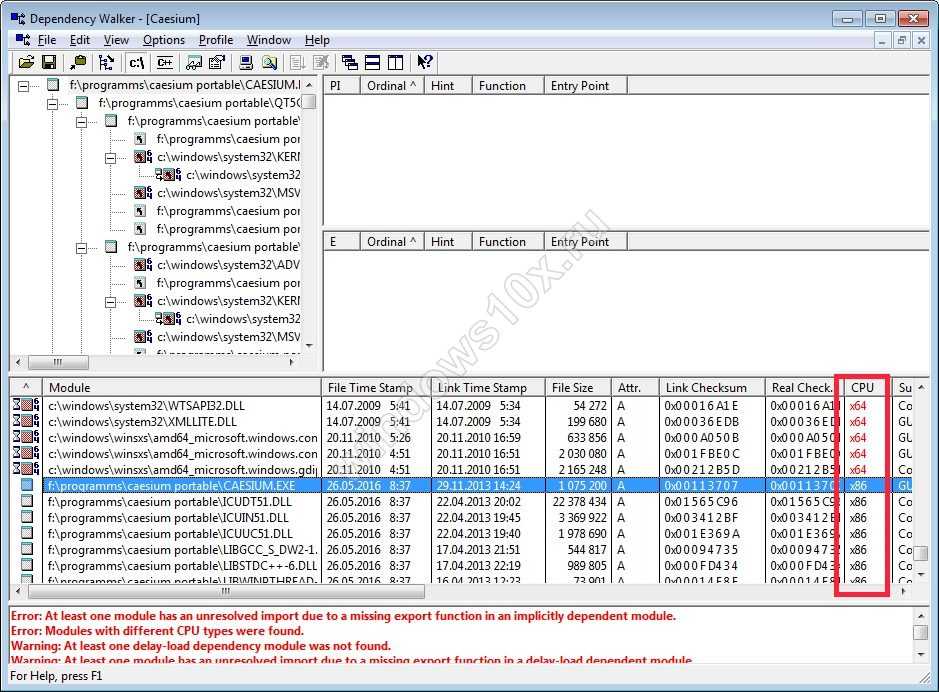Click the File Size column header
This screenshot has height=692, width=939.
(572, 387)
